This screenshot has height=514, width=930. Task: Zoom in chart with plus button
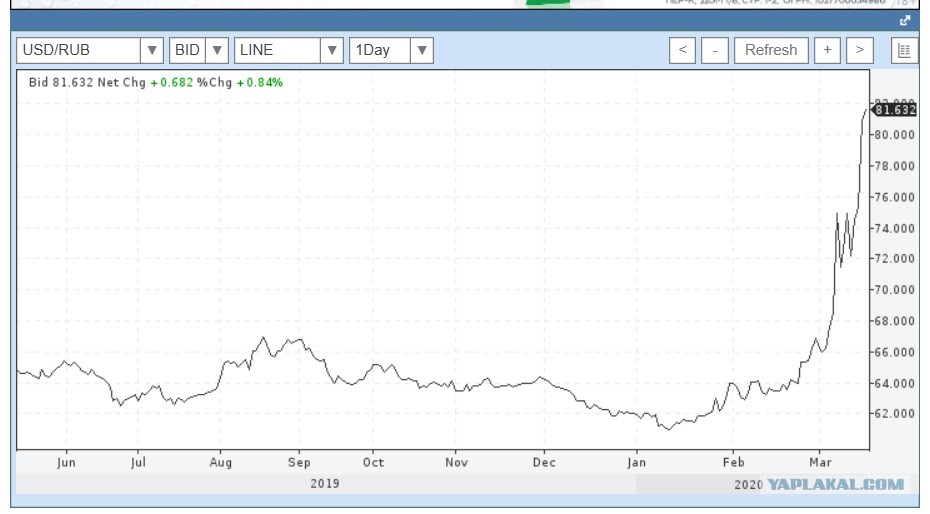(x=827, y=50)
